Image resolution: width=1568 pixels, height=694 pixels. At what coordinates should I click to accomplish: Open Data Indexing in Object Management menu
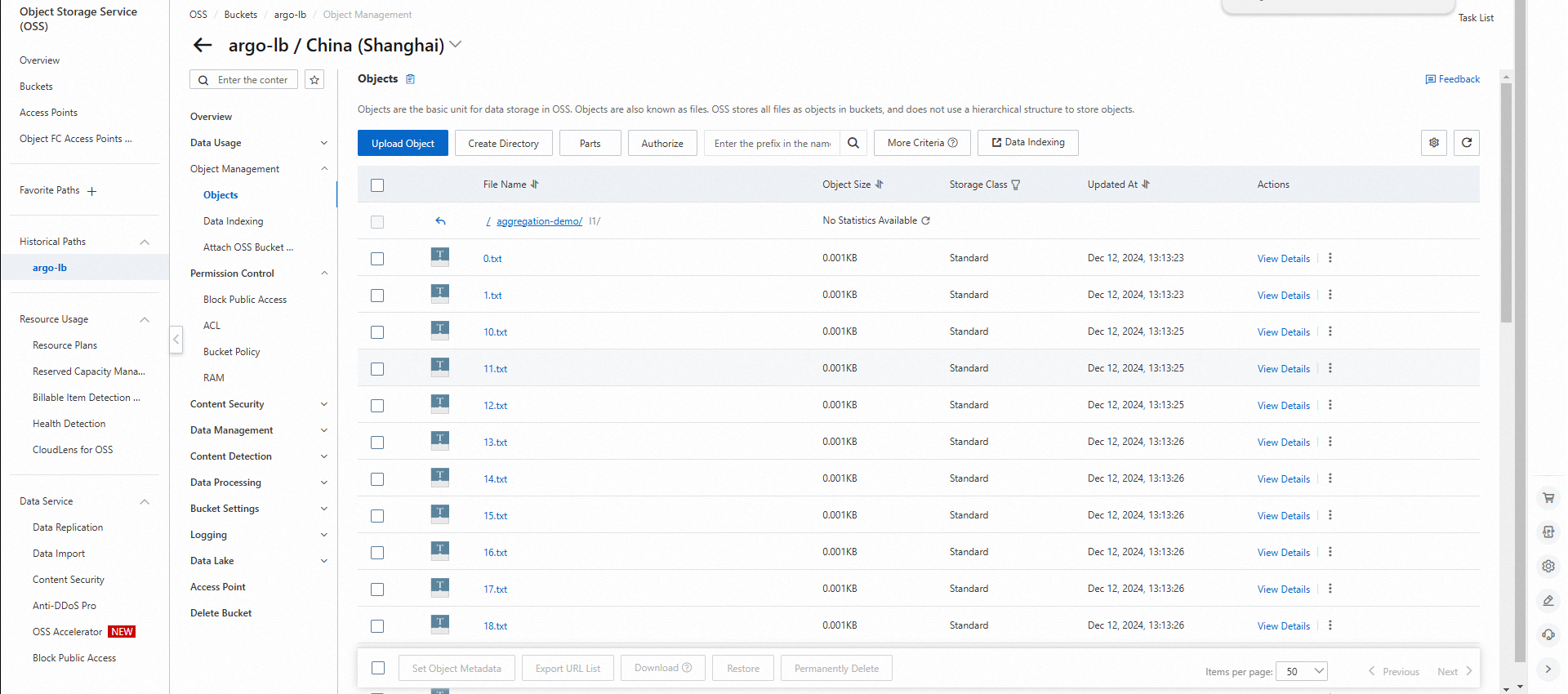(234, 221)
